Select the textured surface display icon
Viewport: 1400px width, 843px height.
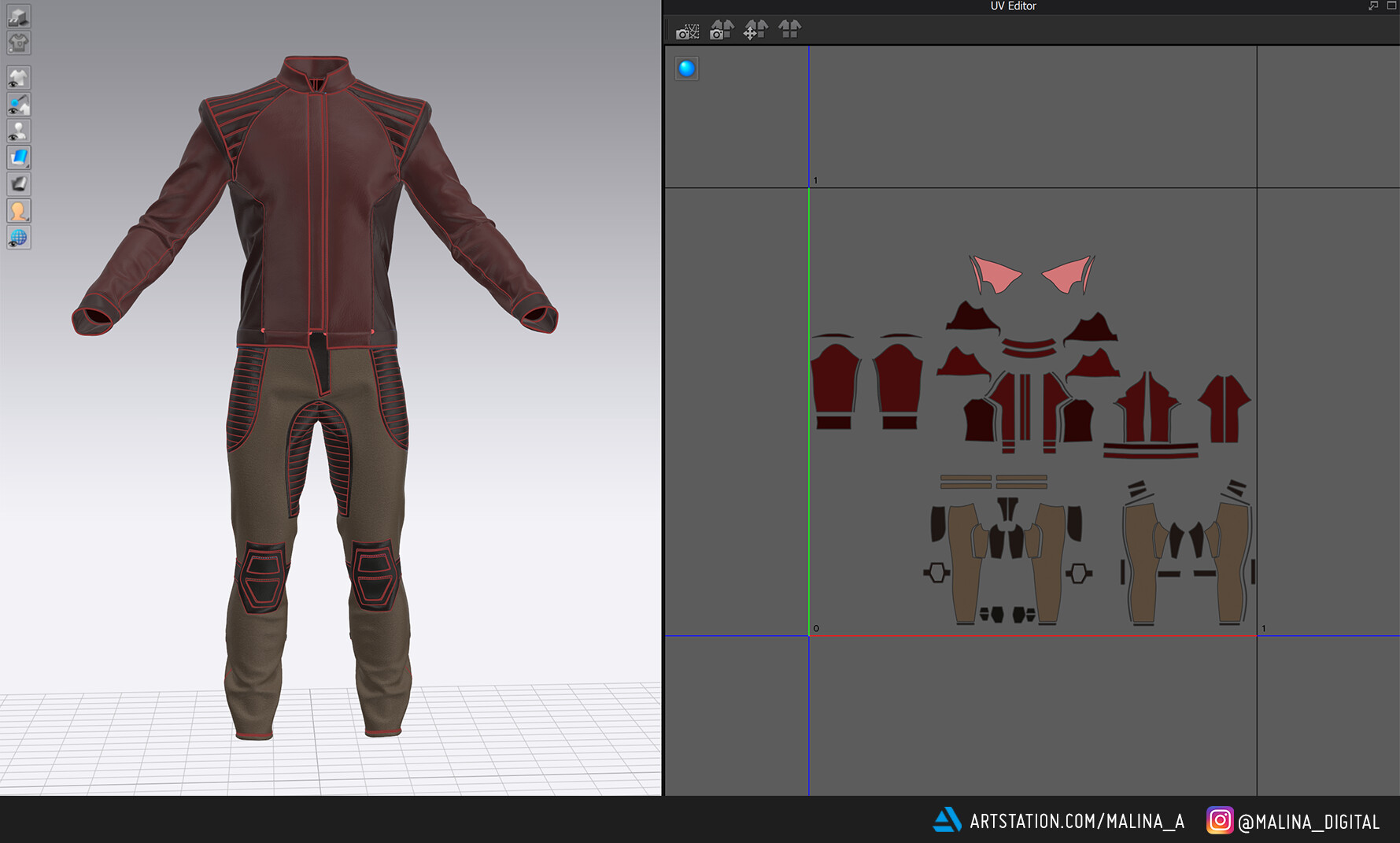19,157
